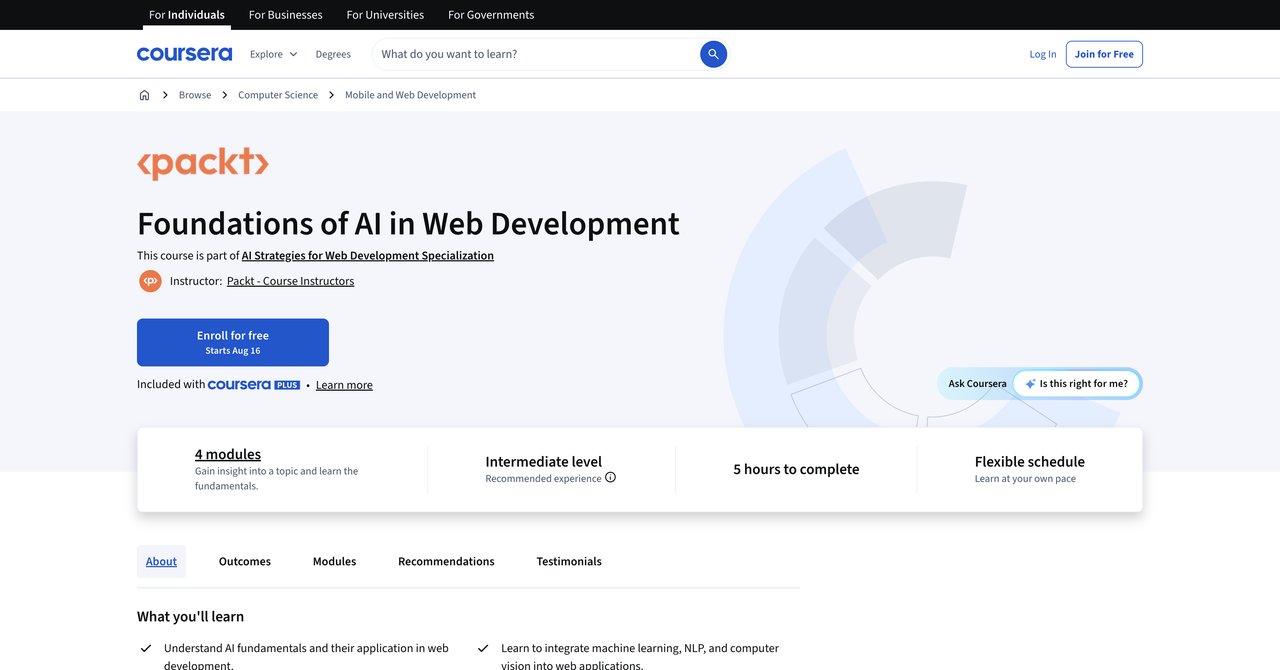Open the Degrees link
This screenshot has height=670, width=1280.
tap(333, 54)
